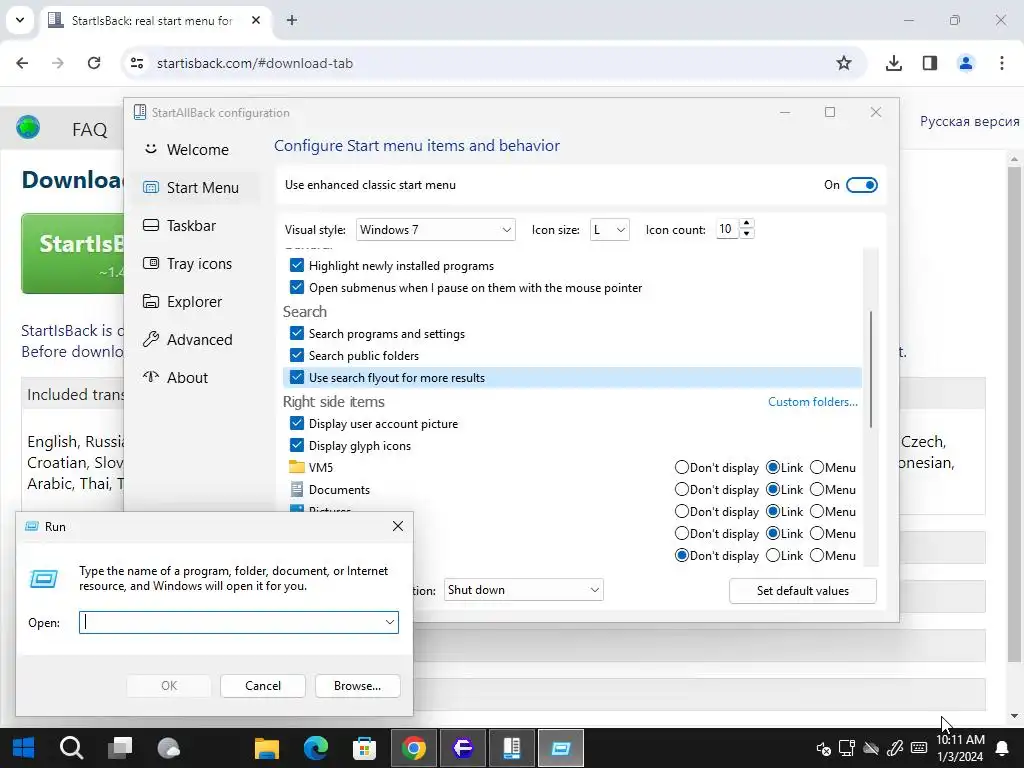This screenshot has height=768, width=1024.
Task: Select Menu option for Documents
Action: point(817,489)
